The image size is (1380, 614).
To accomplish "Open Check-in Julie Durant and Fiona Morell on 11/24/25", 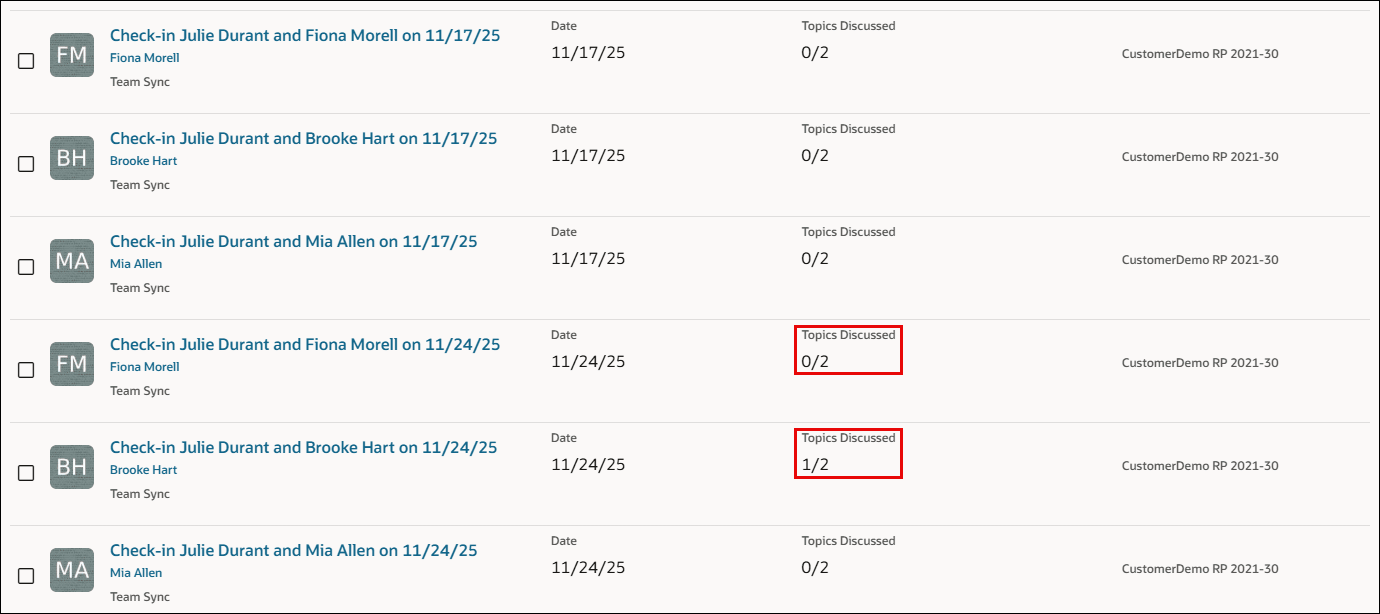I will (305, 345).
